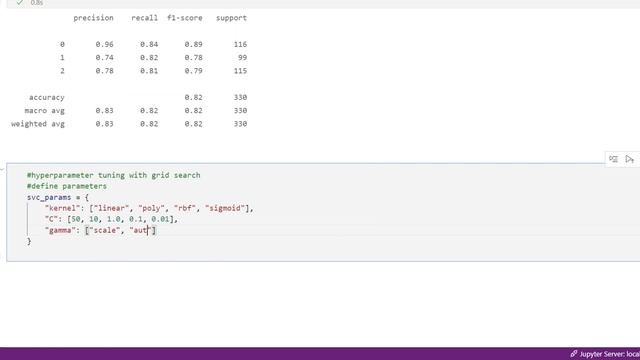Viewport: 640px width, 360px height.
Task: Click the "linear" string in kernel list
Action: click(111, 208)
